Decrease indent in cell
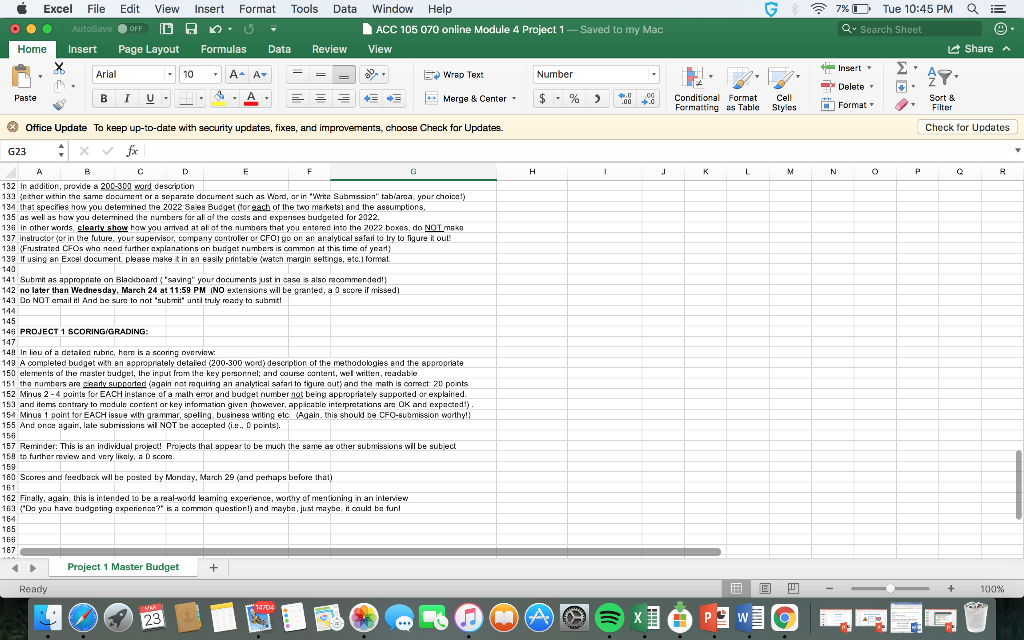The image size is (1024, 640). tap(370, 99)
